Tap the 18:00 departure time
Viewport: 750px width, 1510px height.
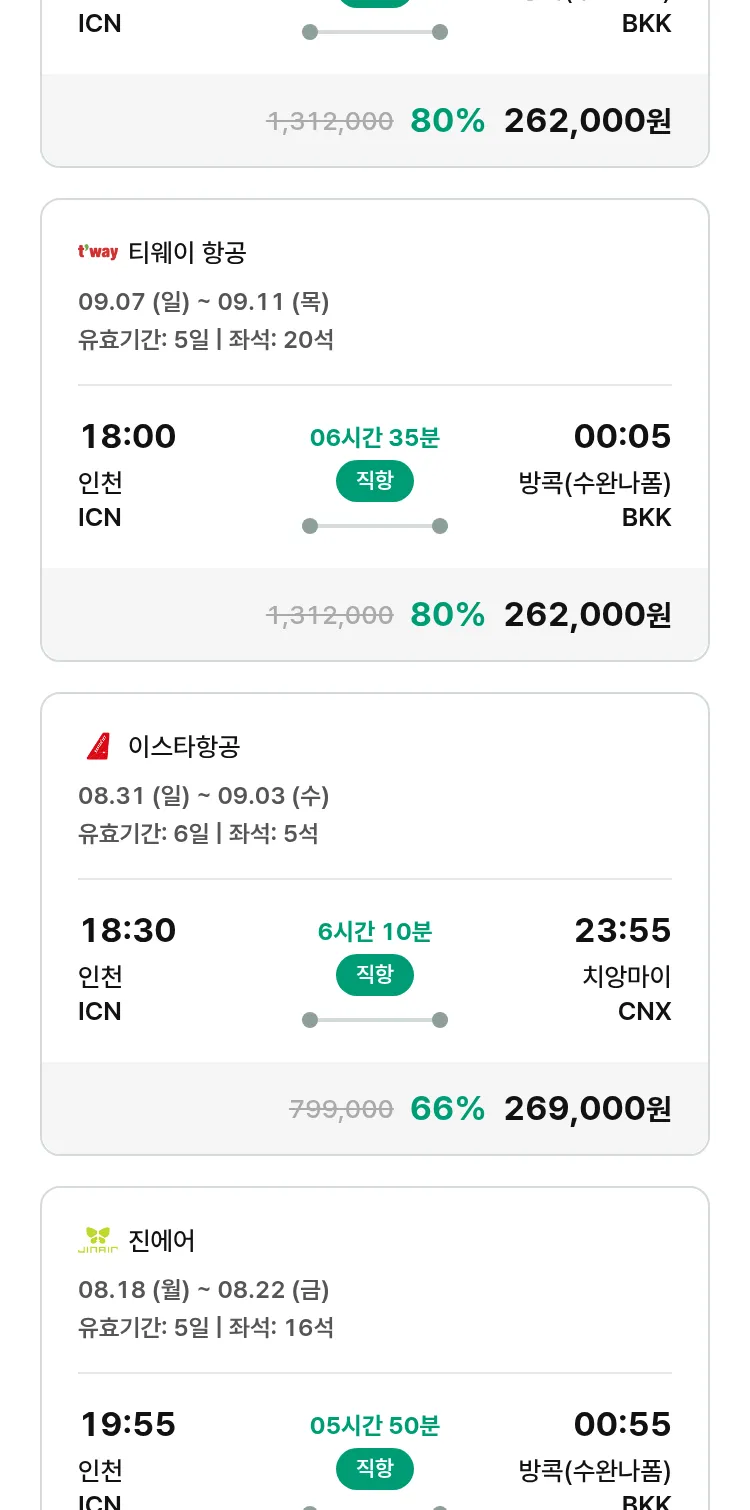click(x=128, y=436)
